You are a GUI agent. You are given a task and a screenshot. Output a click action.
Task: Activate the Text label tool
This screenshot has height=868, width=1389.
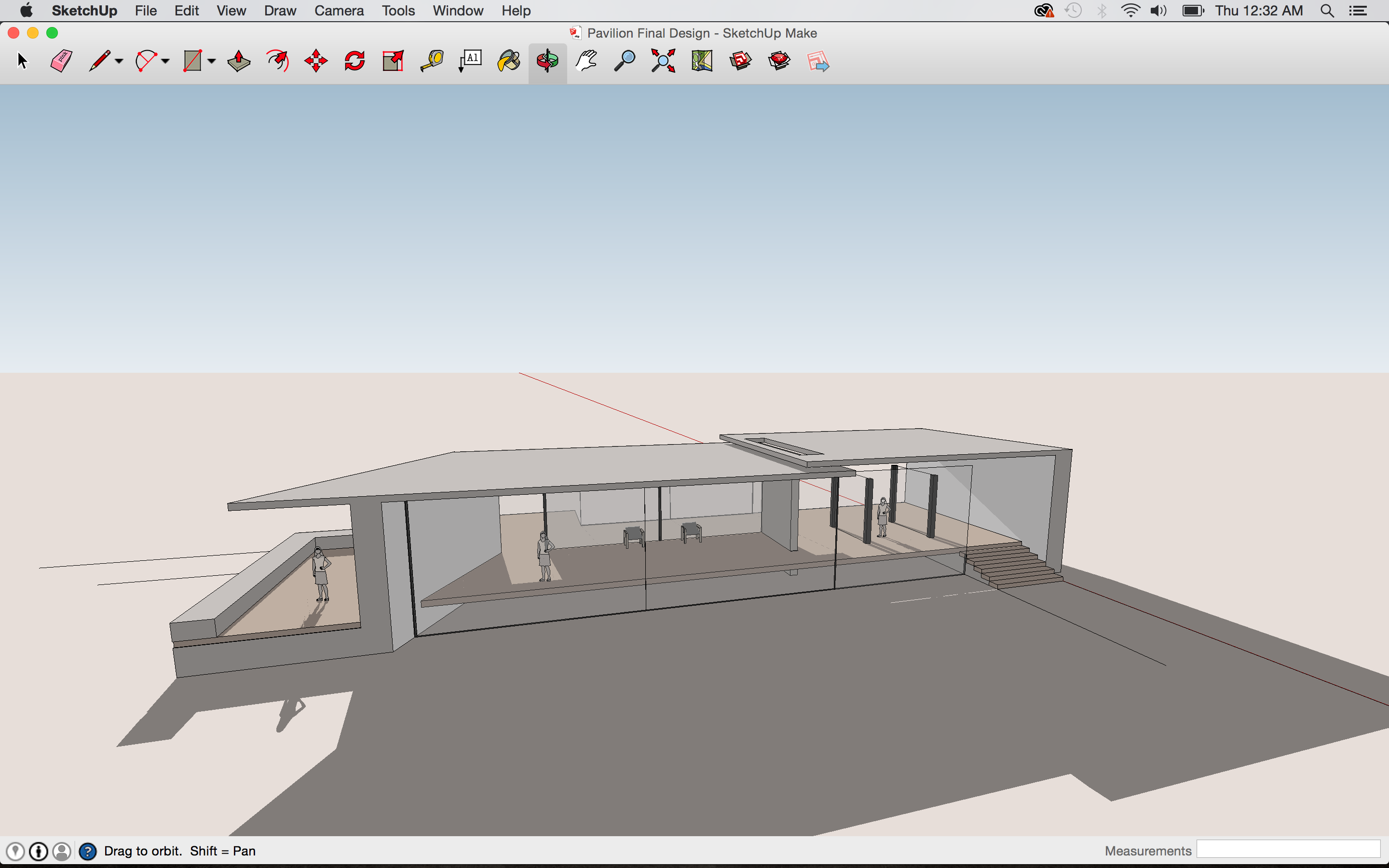pyautogui.click(x=470, y=61)
